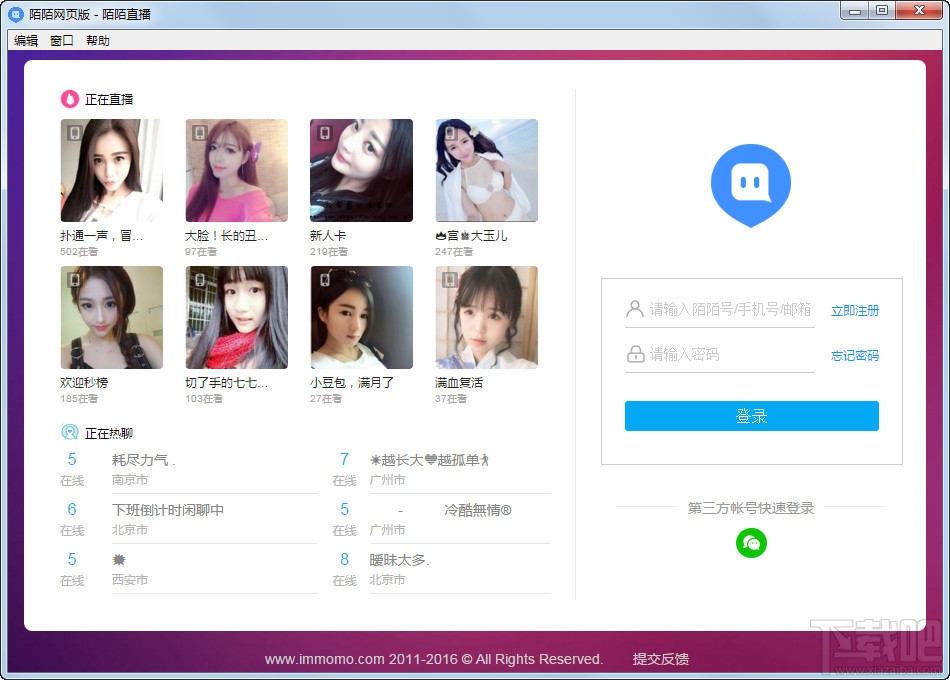Click the password input field

(x=720, y=355)
